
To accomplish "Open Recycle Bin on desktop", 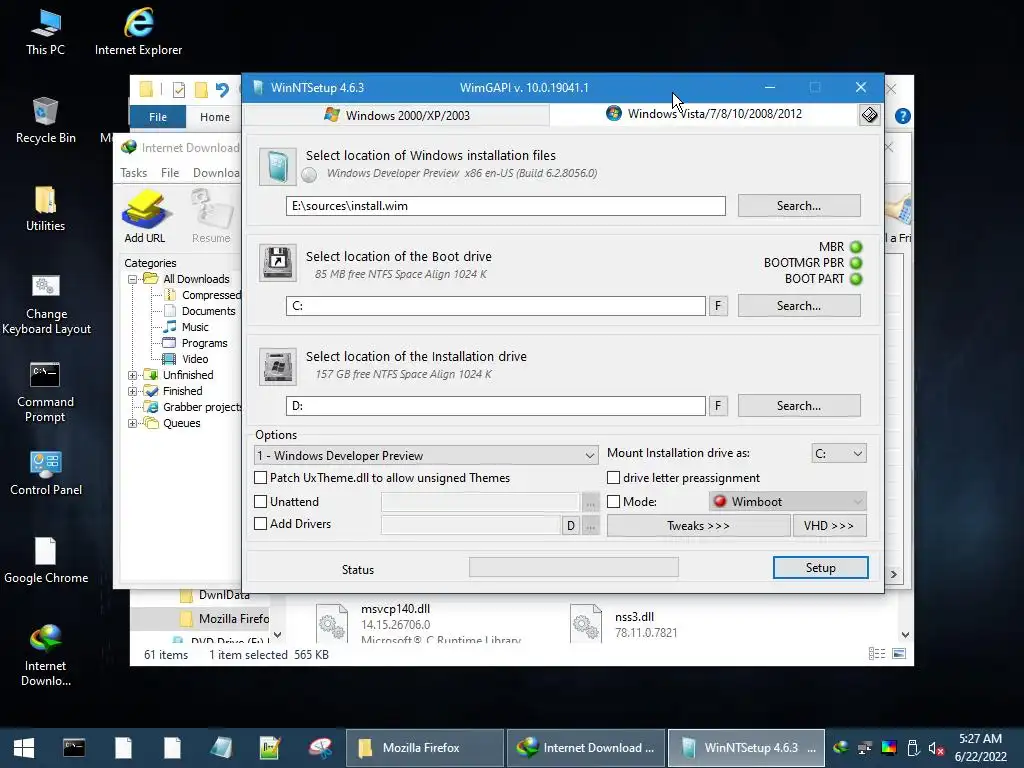I will 45,120.
